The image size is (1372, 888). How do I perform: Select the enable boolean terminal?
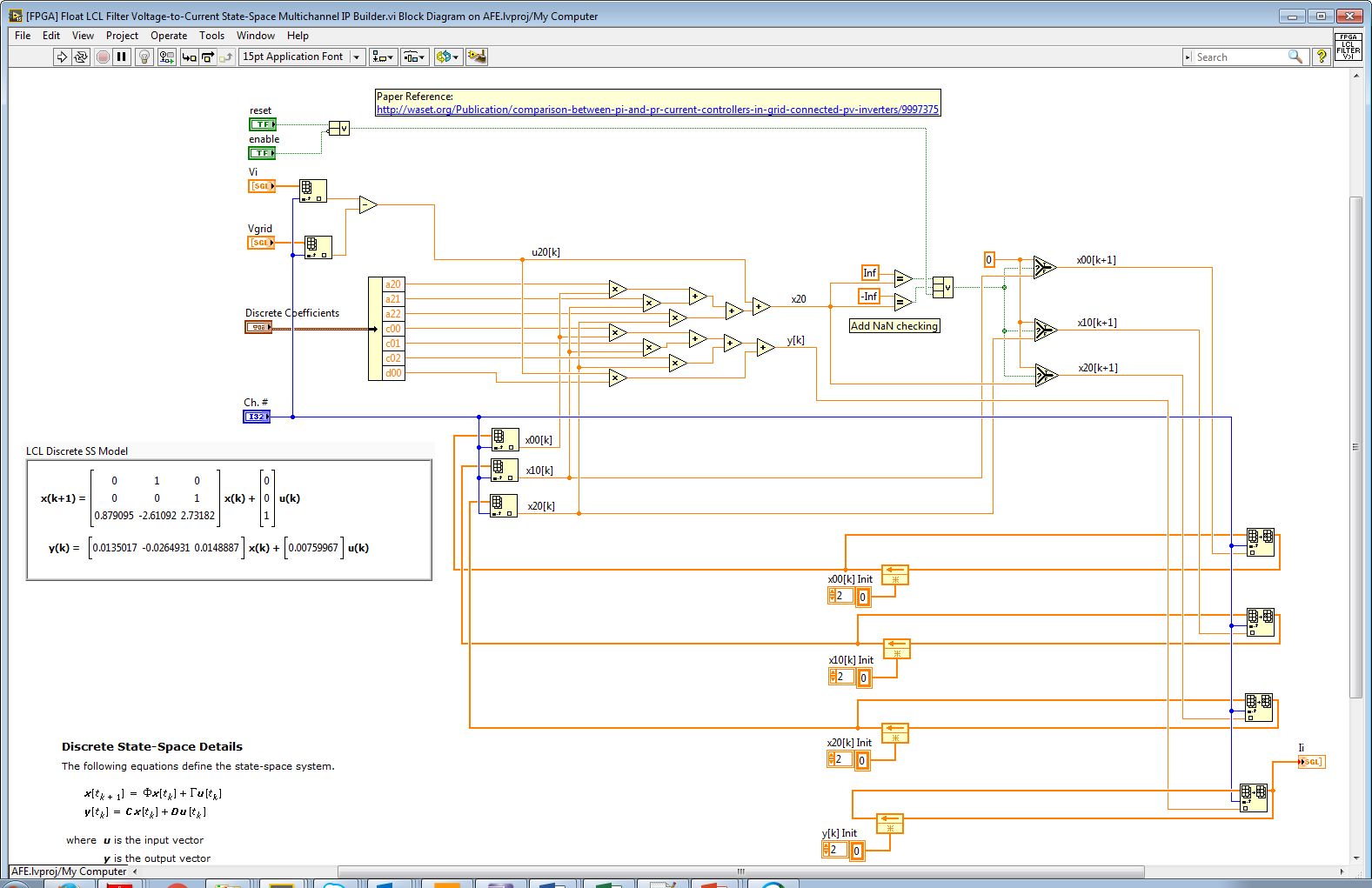pos(263,153)
